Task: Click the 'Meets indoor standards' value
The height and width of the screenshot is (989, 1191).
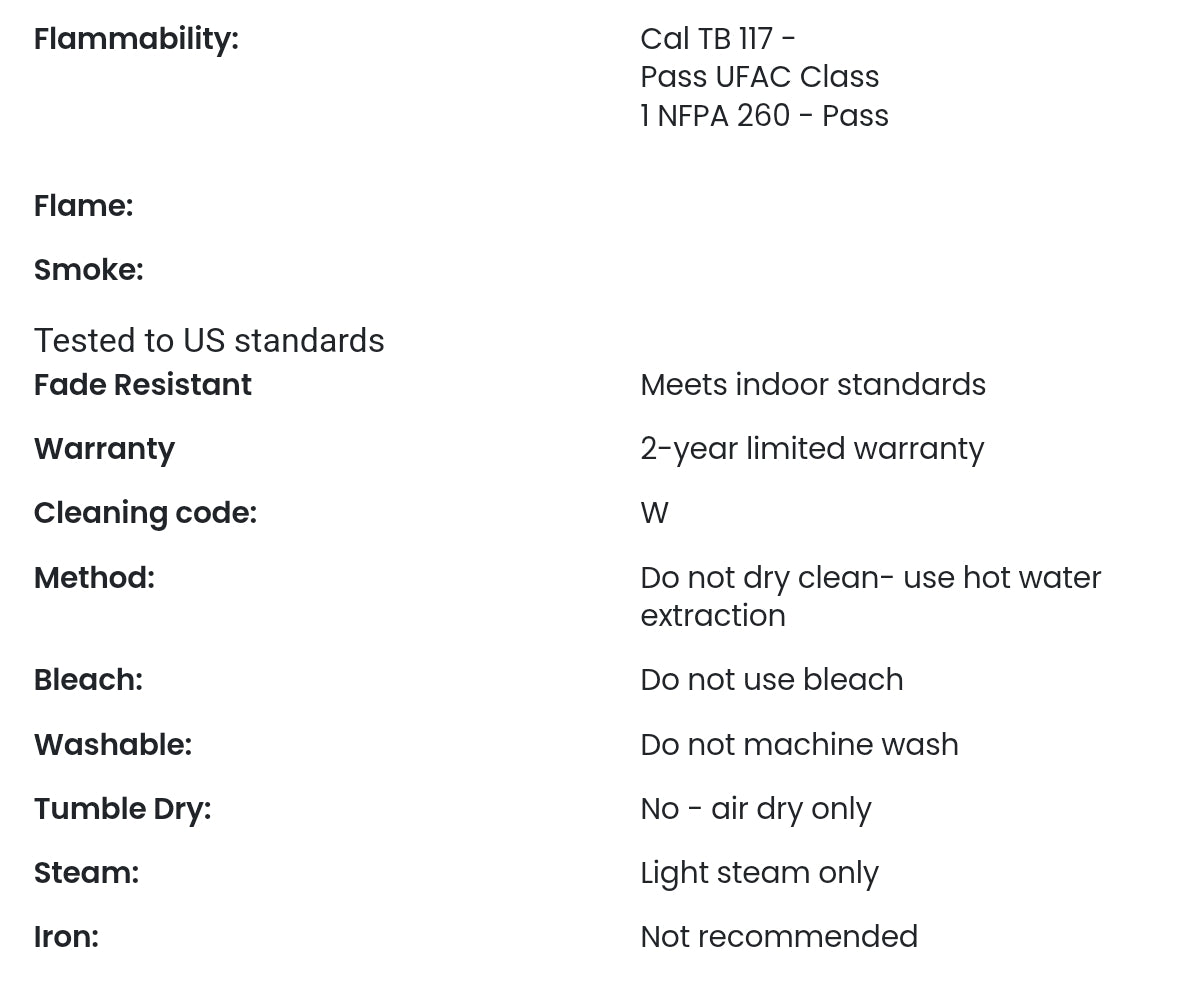Action: 812,385
